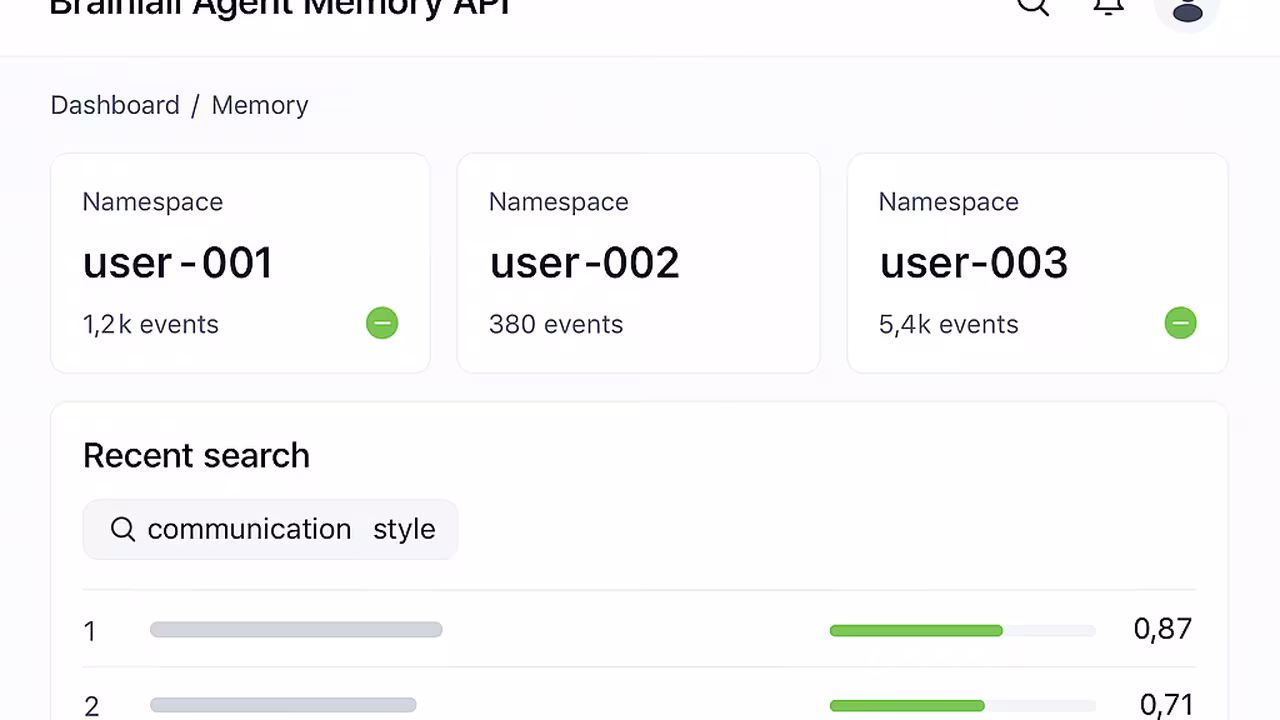Open the user-001 namespace card

pos(240,263)
